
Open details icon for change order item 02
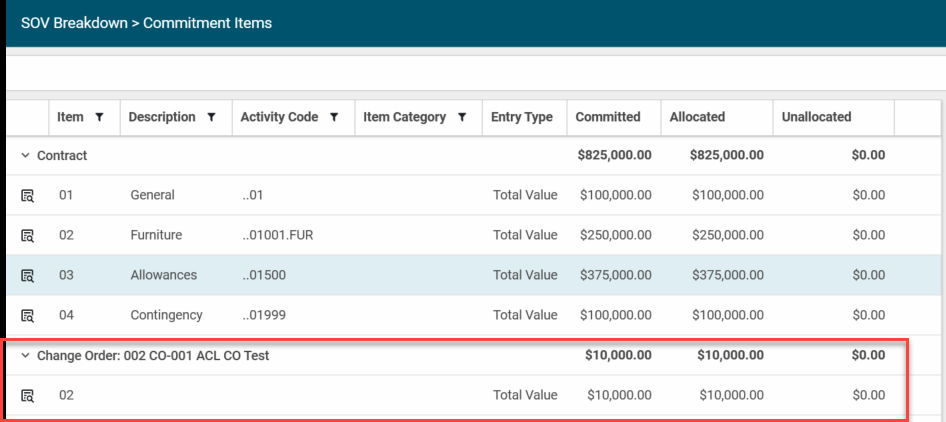(28, 396)
